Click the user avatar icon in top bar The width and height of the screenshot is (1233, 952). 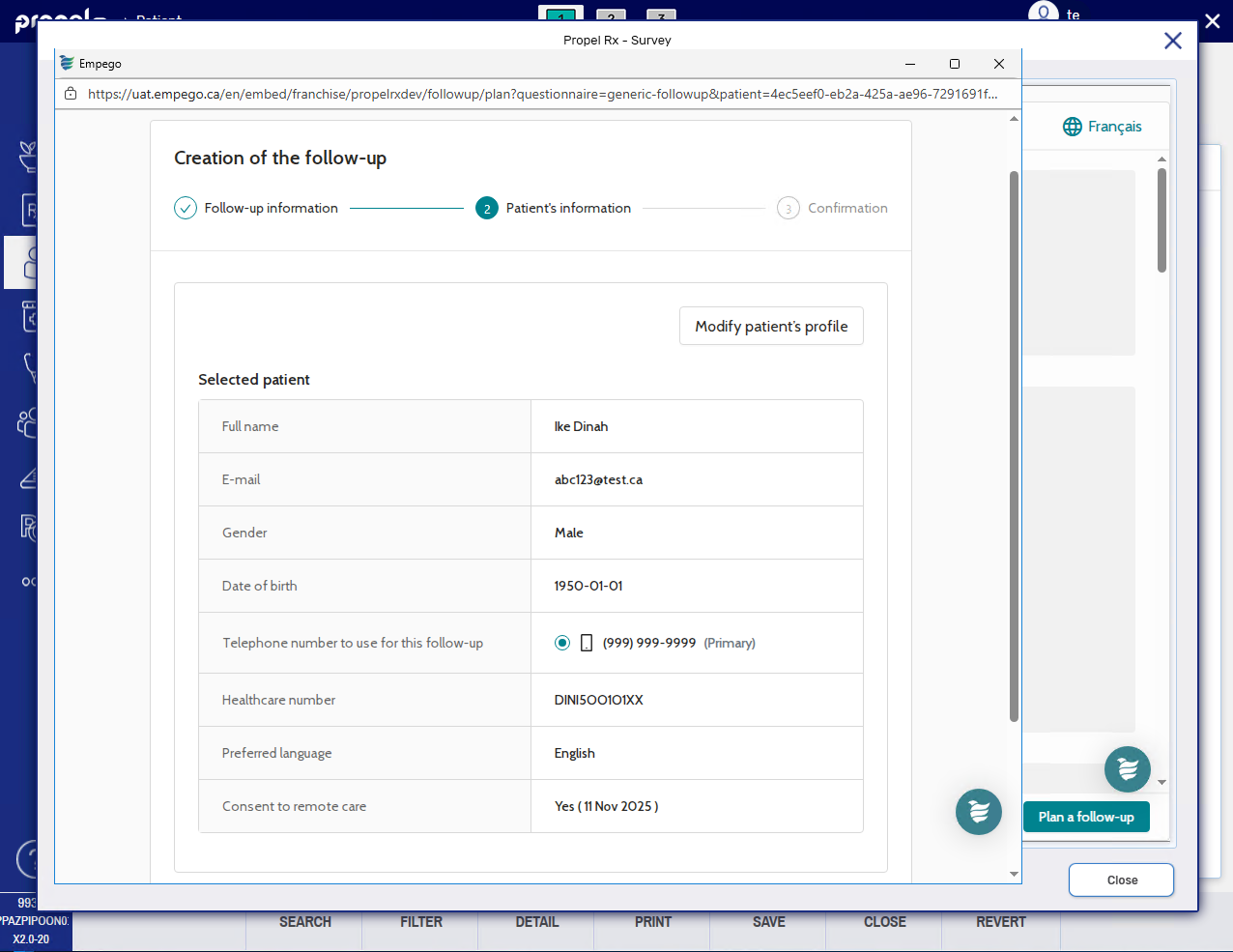[x=1043, y=14]
